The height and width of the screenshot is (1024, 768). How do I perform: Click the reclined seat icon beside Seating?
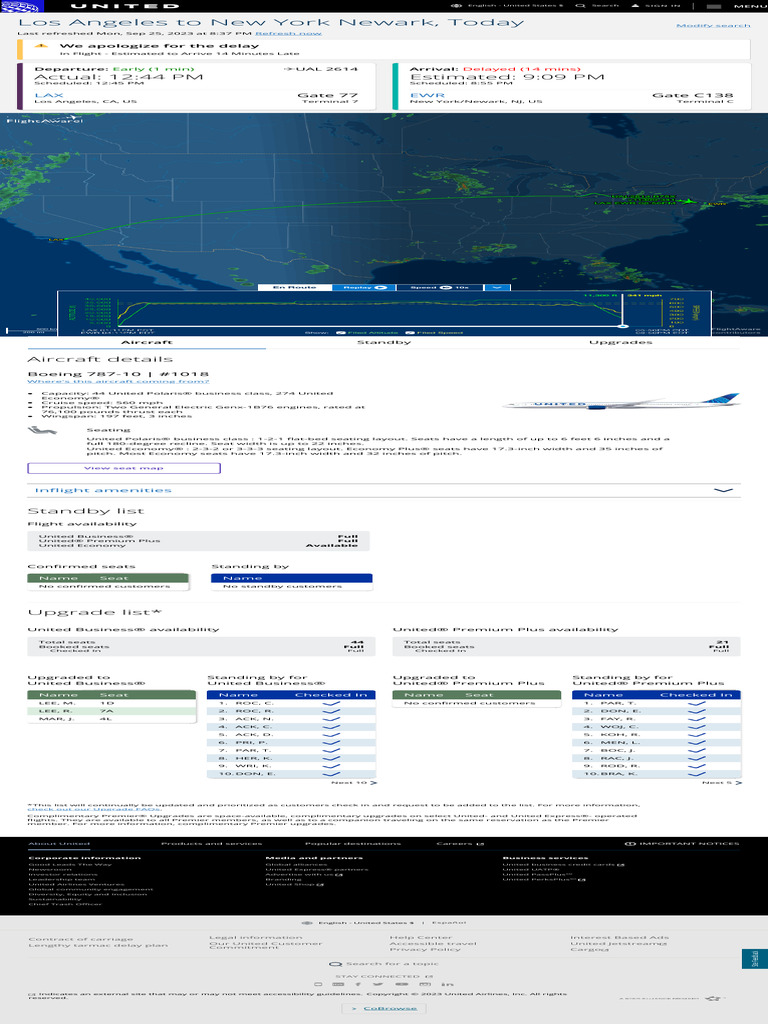click(42, 430)
